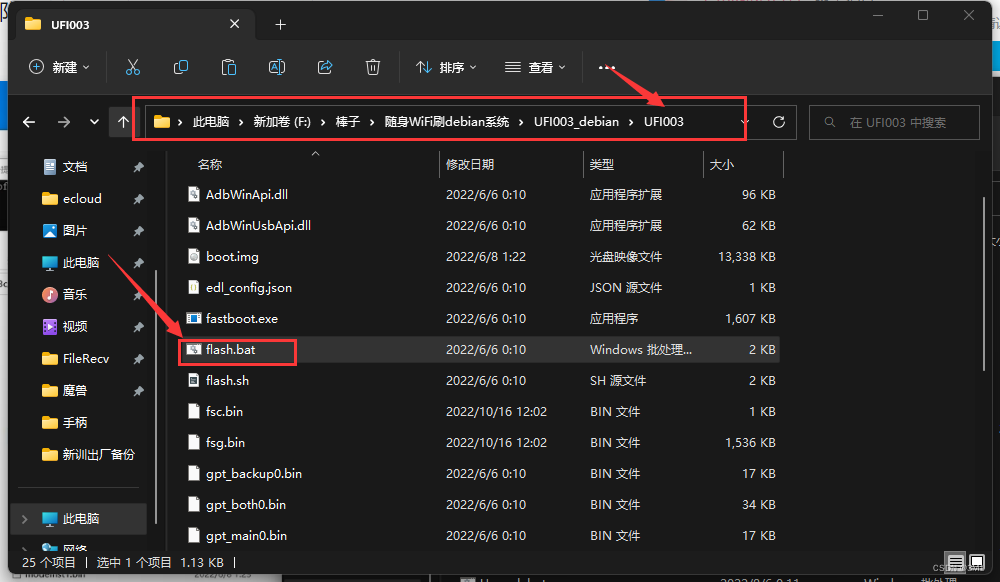This screenshot has width=1000, height=582.
Task: Click the edl_config.json file icon
Action: 194,287
